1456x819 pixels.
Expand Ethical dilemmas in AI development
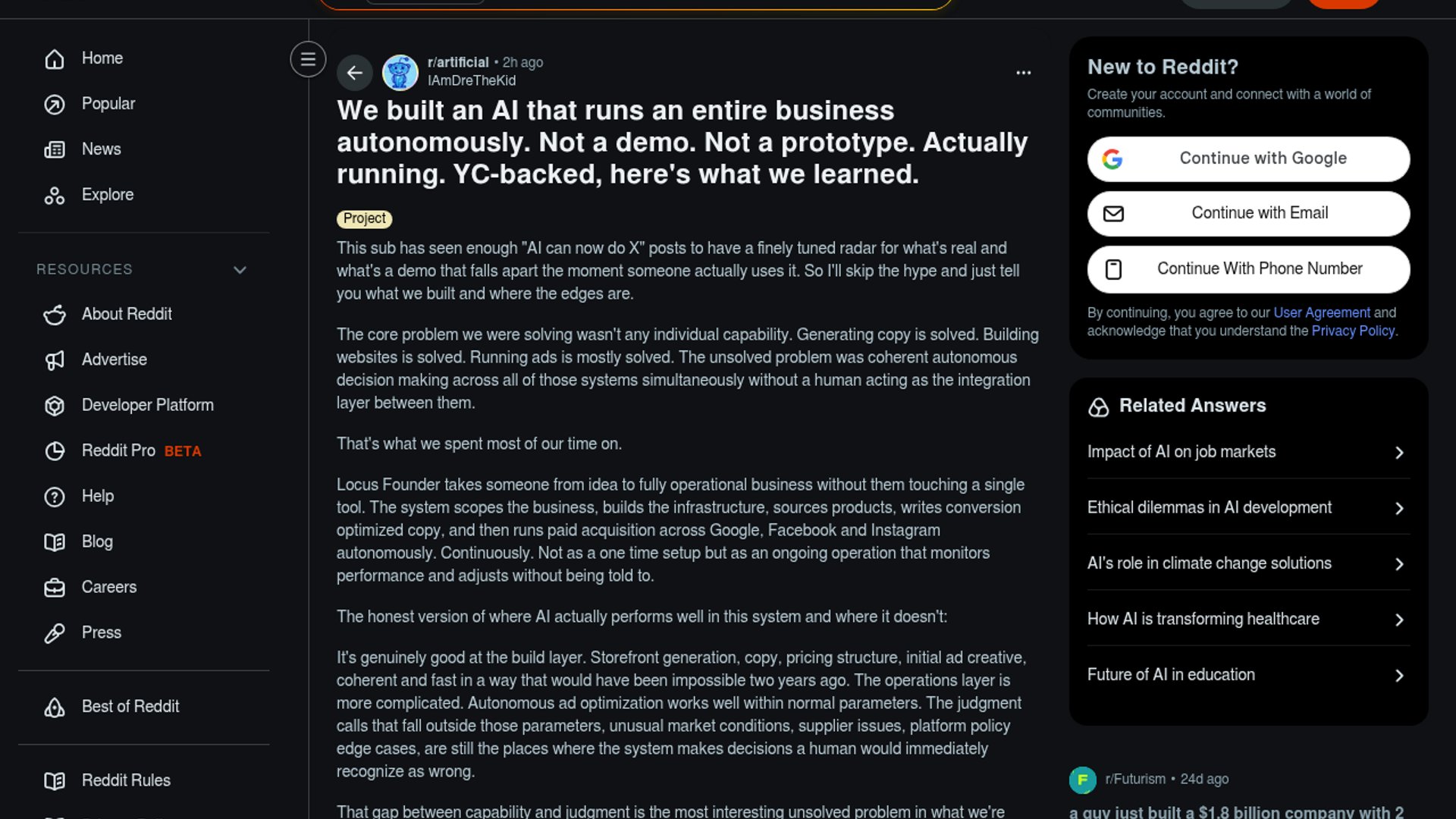[x=1248, y=507]
